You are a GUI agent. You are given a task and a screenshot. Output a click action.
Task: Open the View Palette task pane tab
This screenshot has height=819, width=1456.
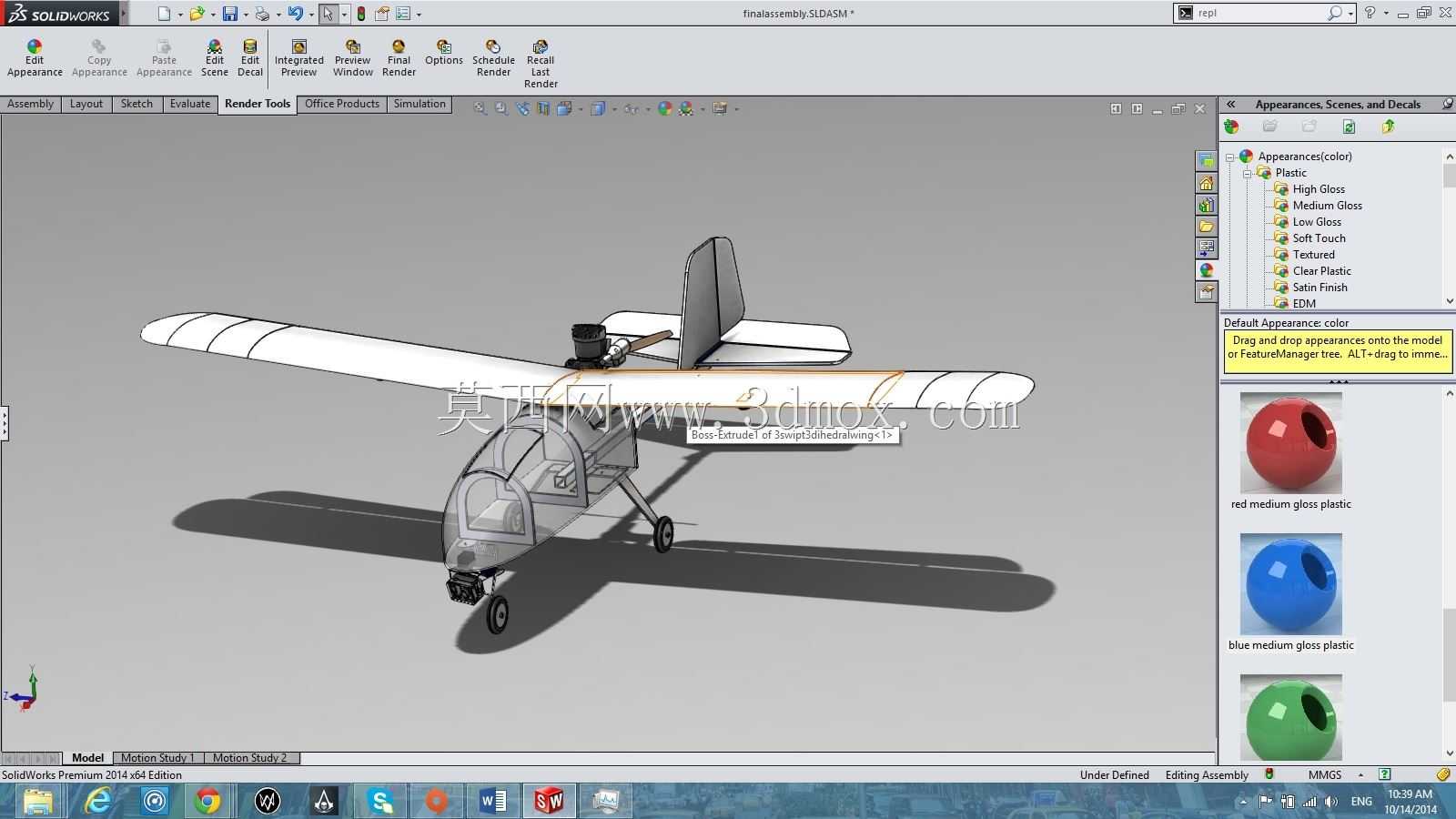1206,248
